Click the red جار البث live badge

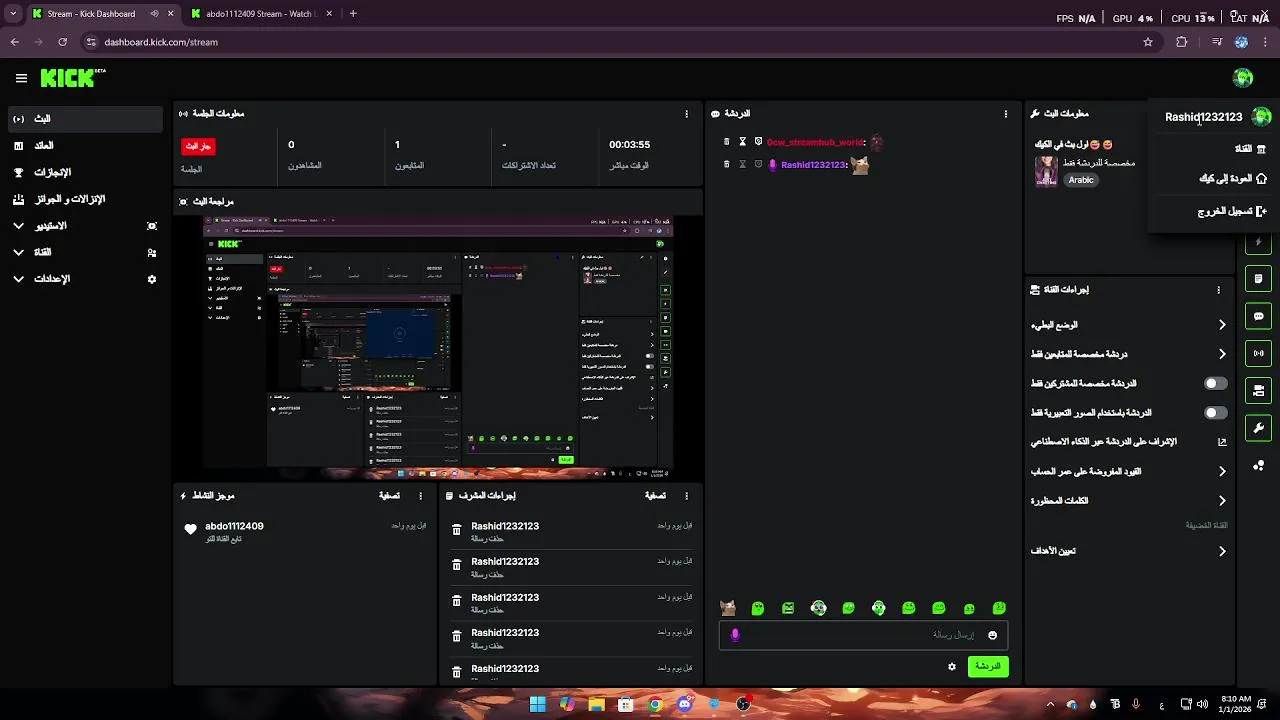click(198, 146)
